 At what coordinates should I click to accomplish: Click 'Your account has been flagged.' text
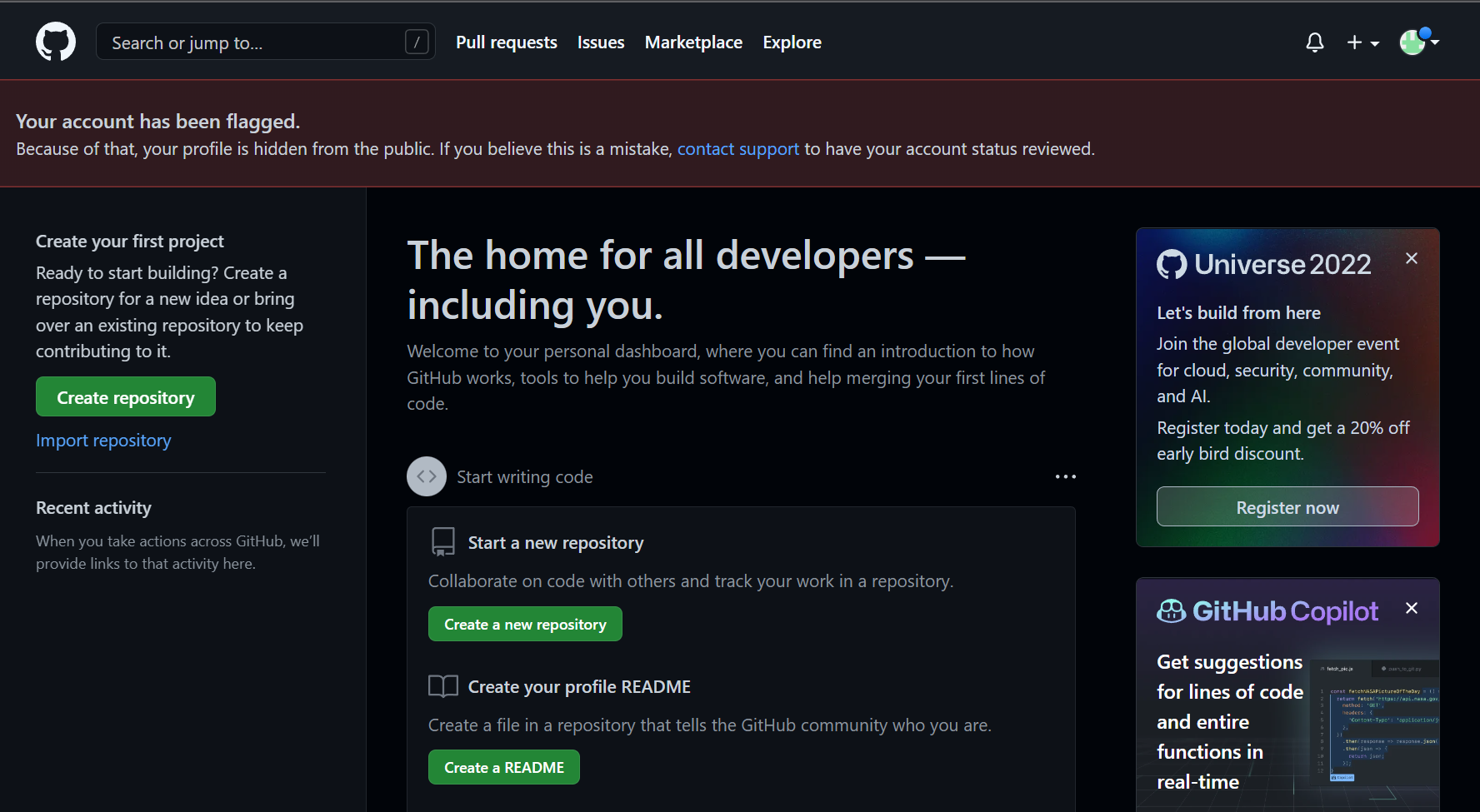point(158,122)
